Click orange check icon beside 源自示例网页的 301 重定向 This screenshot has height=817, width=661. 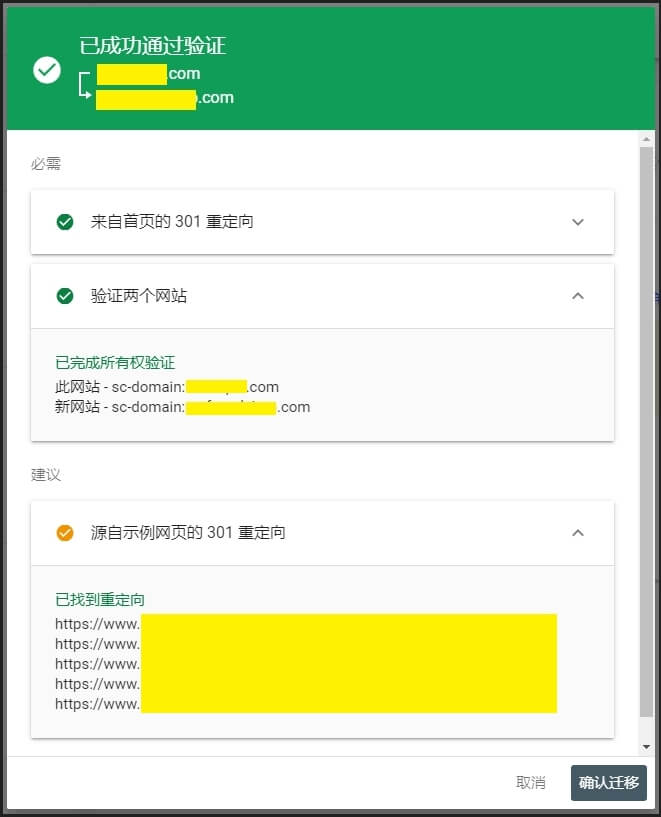pyautogui.click(x=65, y=533)
